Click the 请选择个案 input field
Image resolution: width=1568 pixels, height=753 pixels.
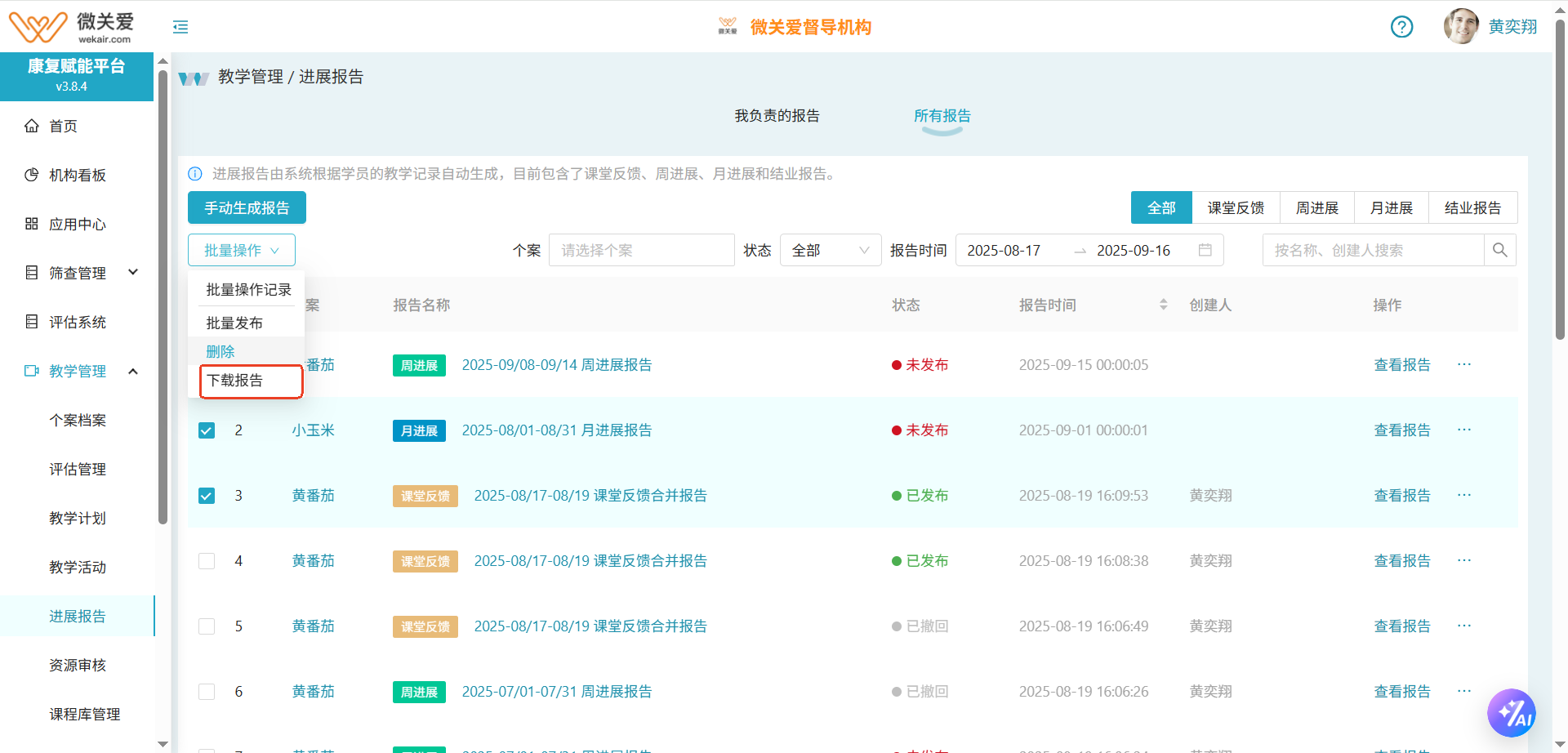[641, 250]
